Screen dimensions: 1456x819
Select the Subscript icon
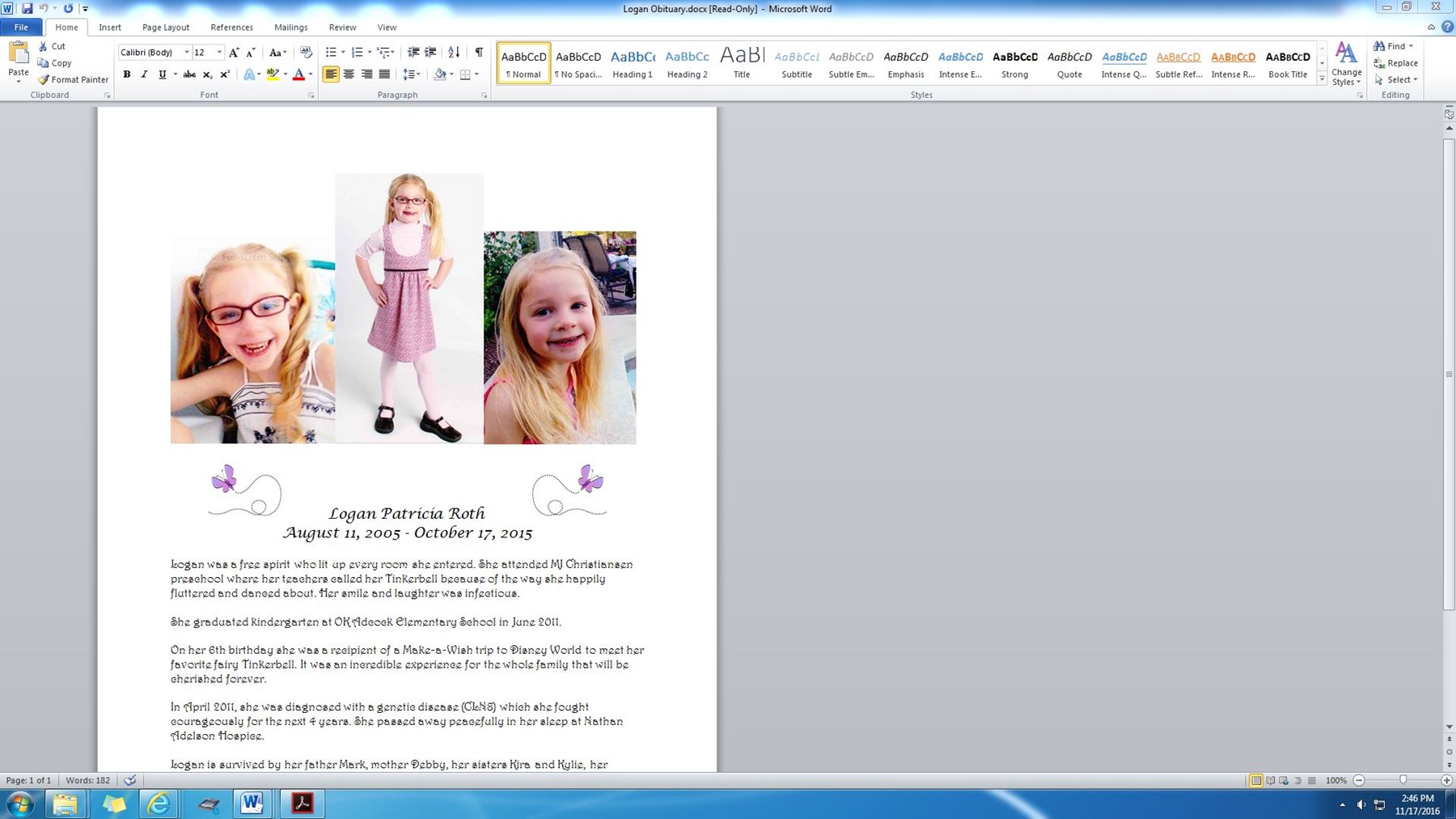click(208, 74)
